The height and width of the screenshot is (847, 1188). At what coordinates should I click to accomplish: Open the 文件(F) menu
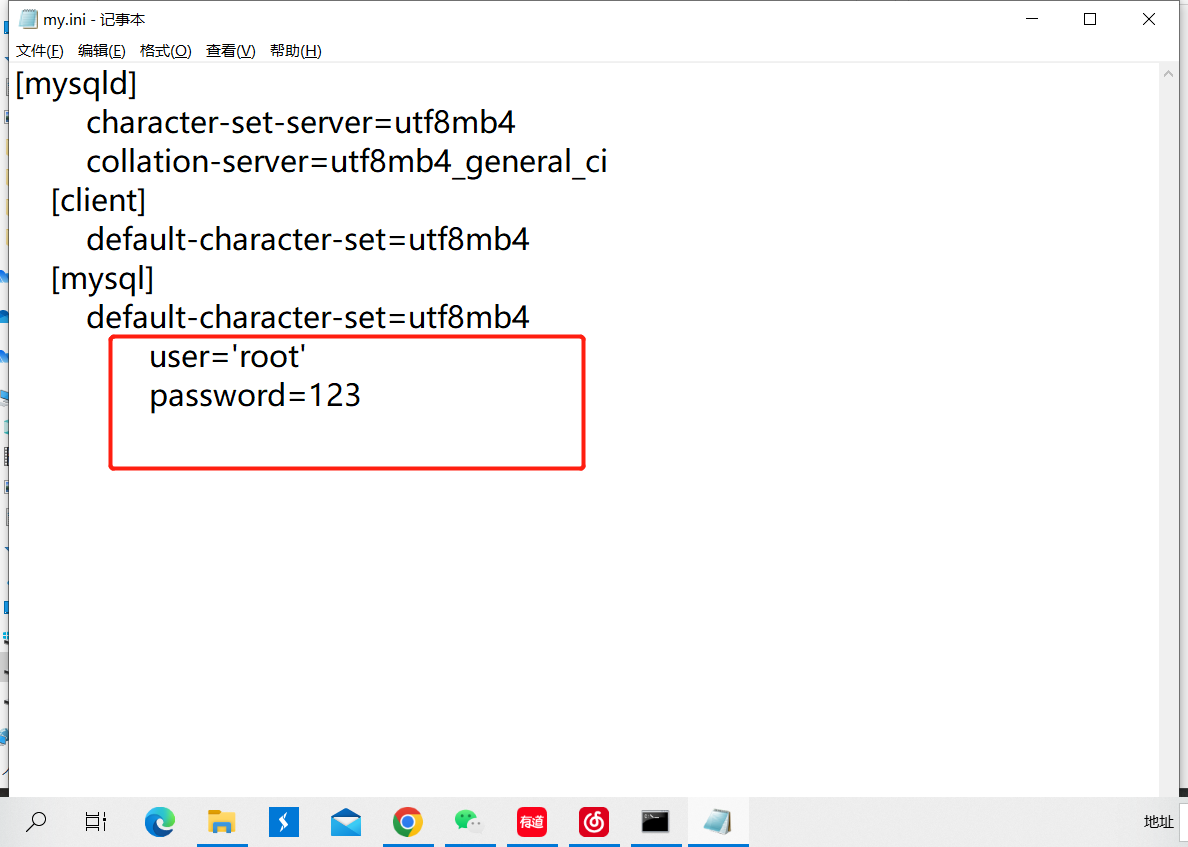click(x=40, y=51)
